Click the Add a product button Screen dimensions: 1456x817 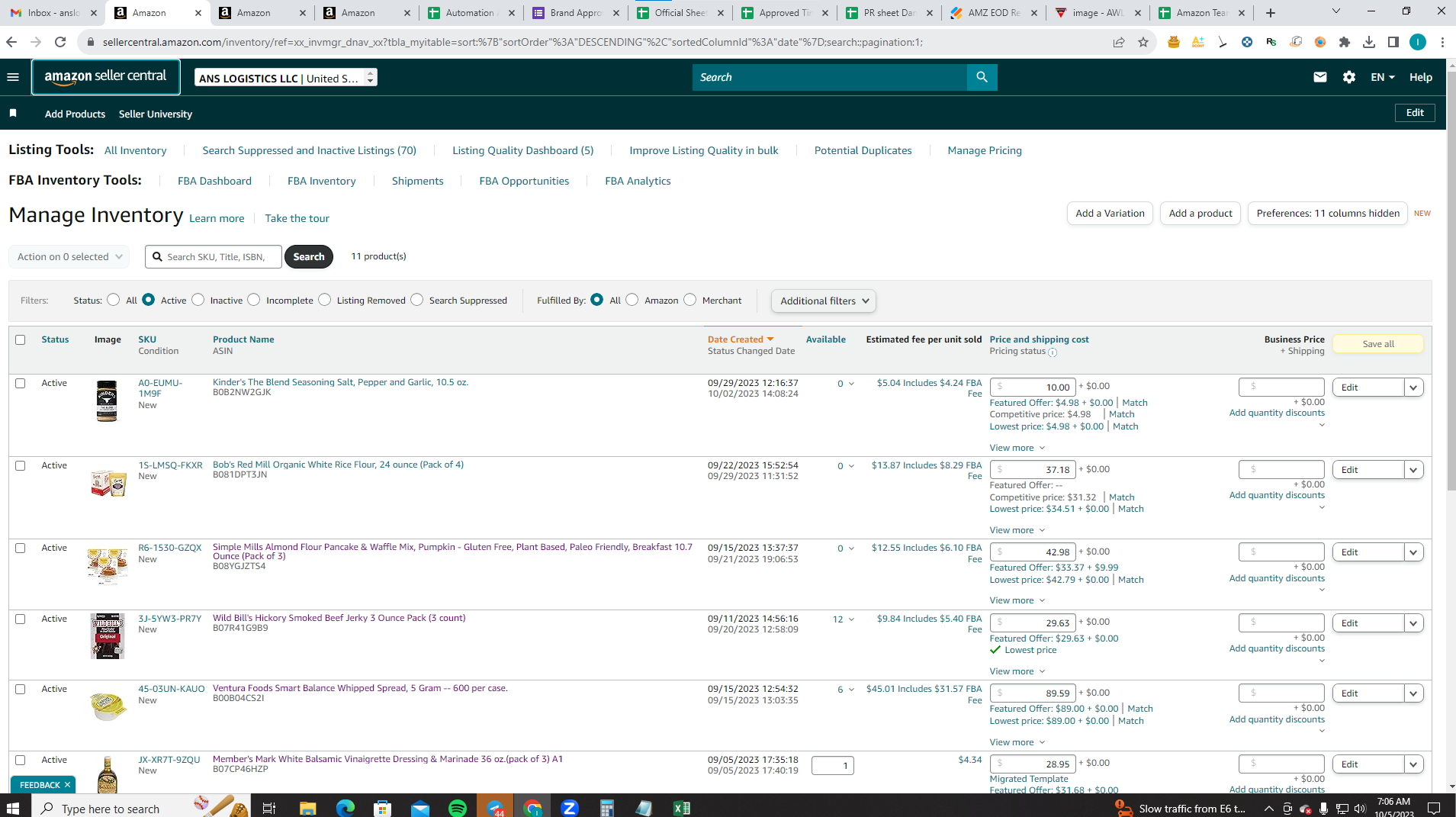click(x=1200, y=214)
